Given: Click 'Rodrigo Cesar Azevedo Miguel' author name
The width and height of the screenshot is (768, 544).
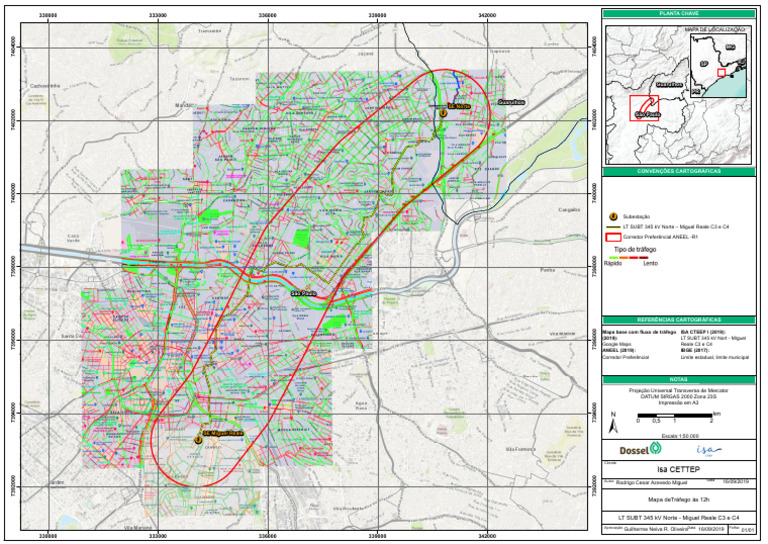Looking at the screenshot, I should pos(651,483).
